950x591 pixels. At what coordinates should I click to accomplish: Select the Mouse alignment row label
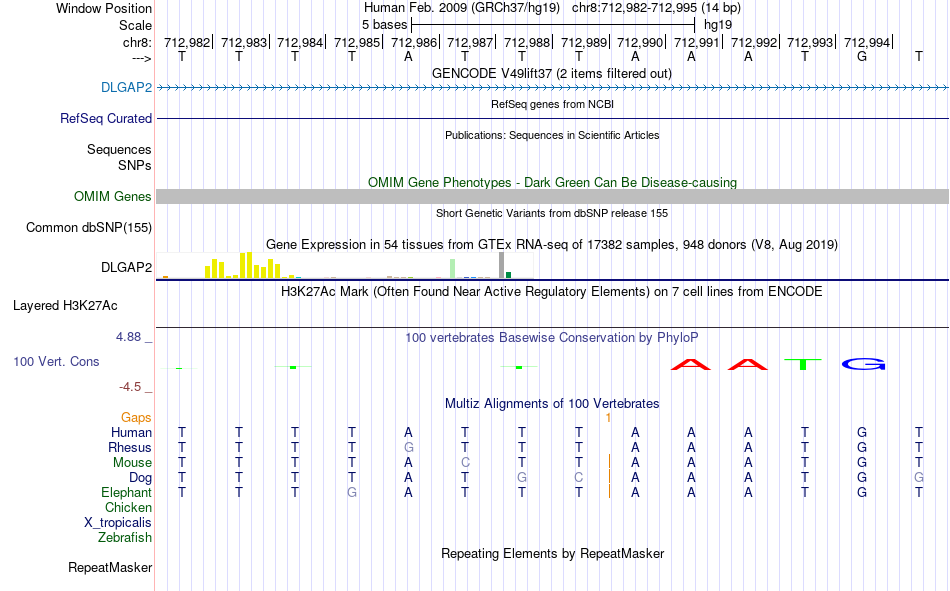click(132, 462)
